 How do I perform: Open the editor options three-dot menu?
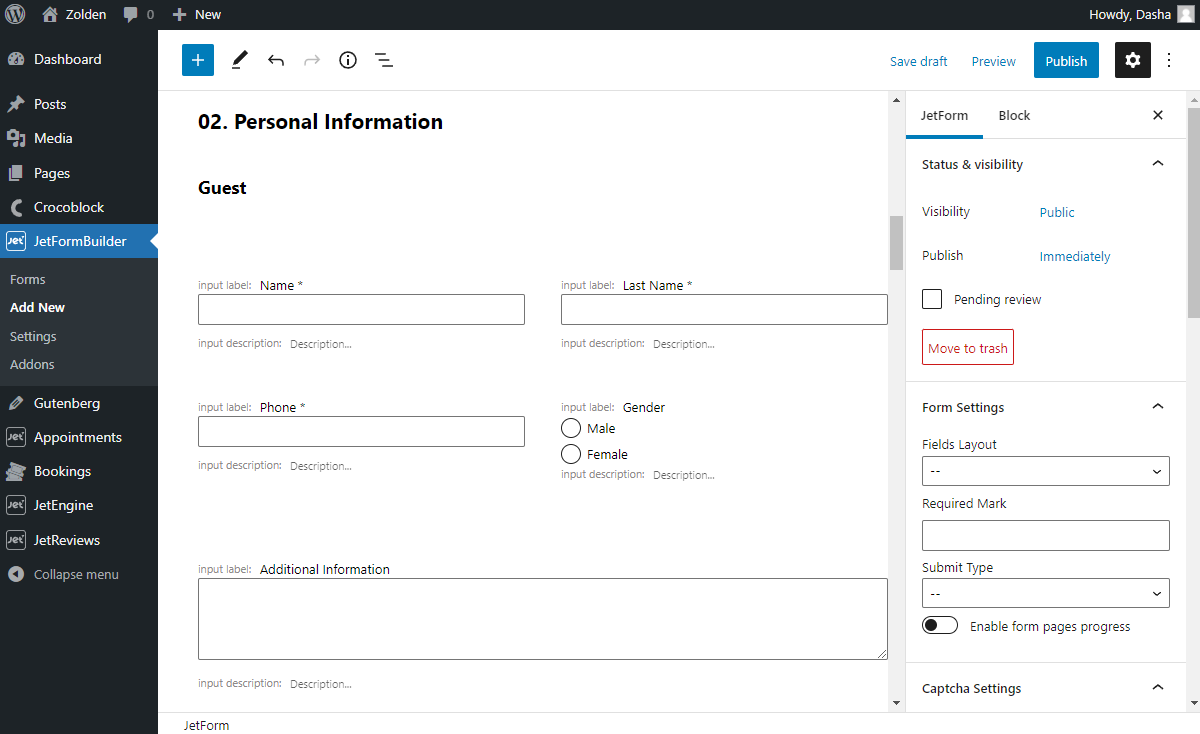tap(1169, 60)
